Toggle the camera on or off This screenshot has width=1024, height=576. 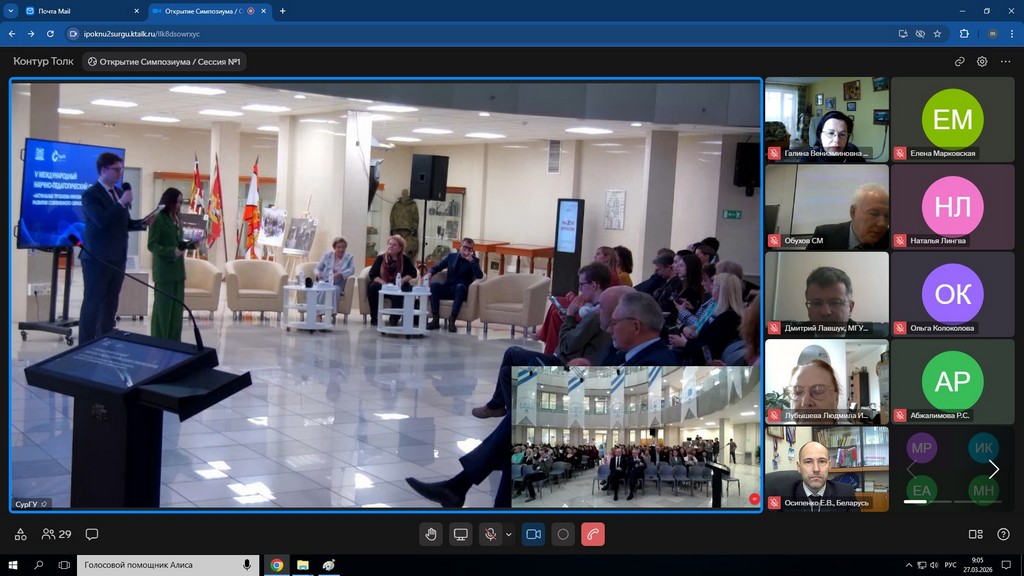tap(533, 534)
